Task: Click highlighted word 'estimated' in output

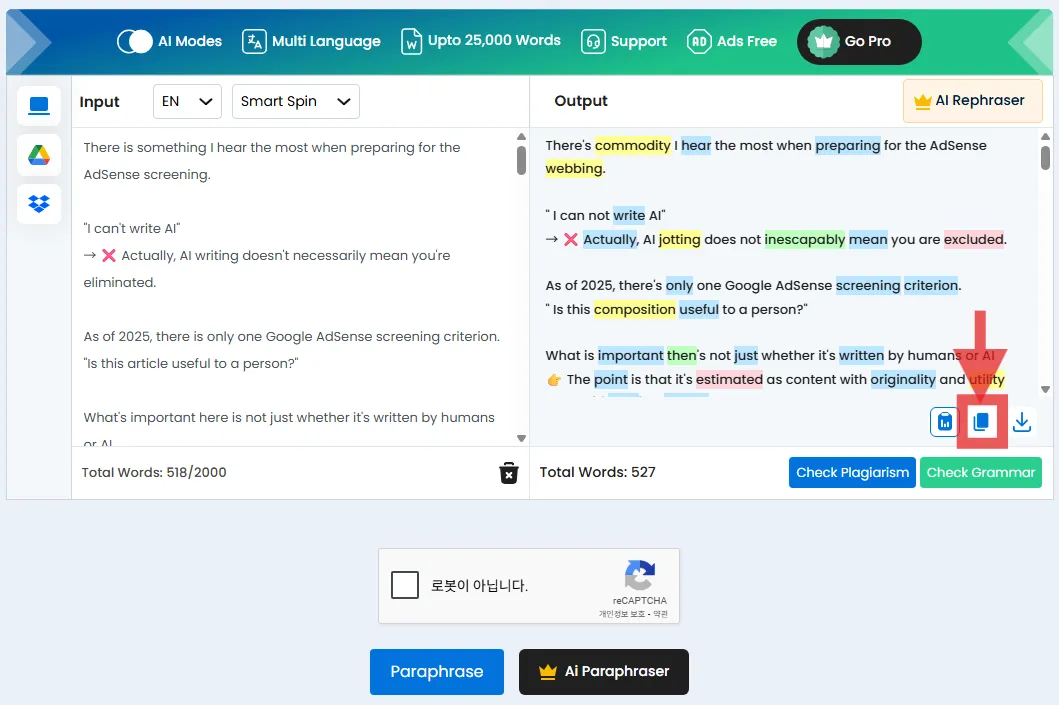Action: (729, 380)
